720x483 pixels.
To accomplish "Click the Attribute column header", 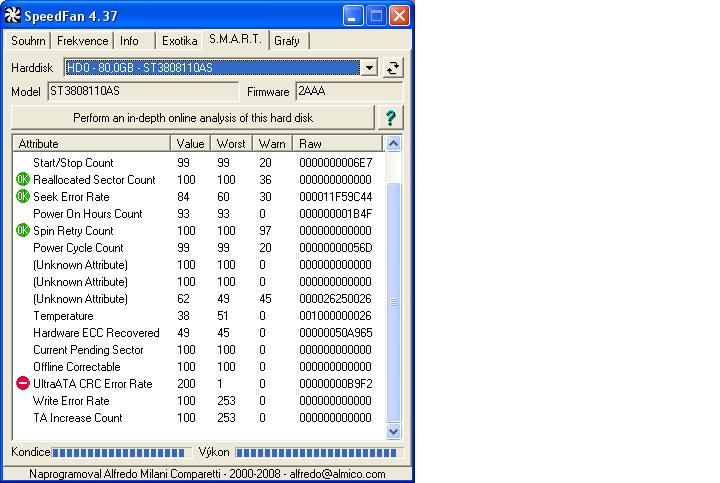I will point(92,144).
